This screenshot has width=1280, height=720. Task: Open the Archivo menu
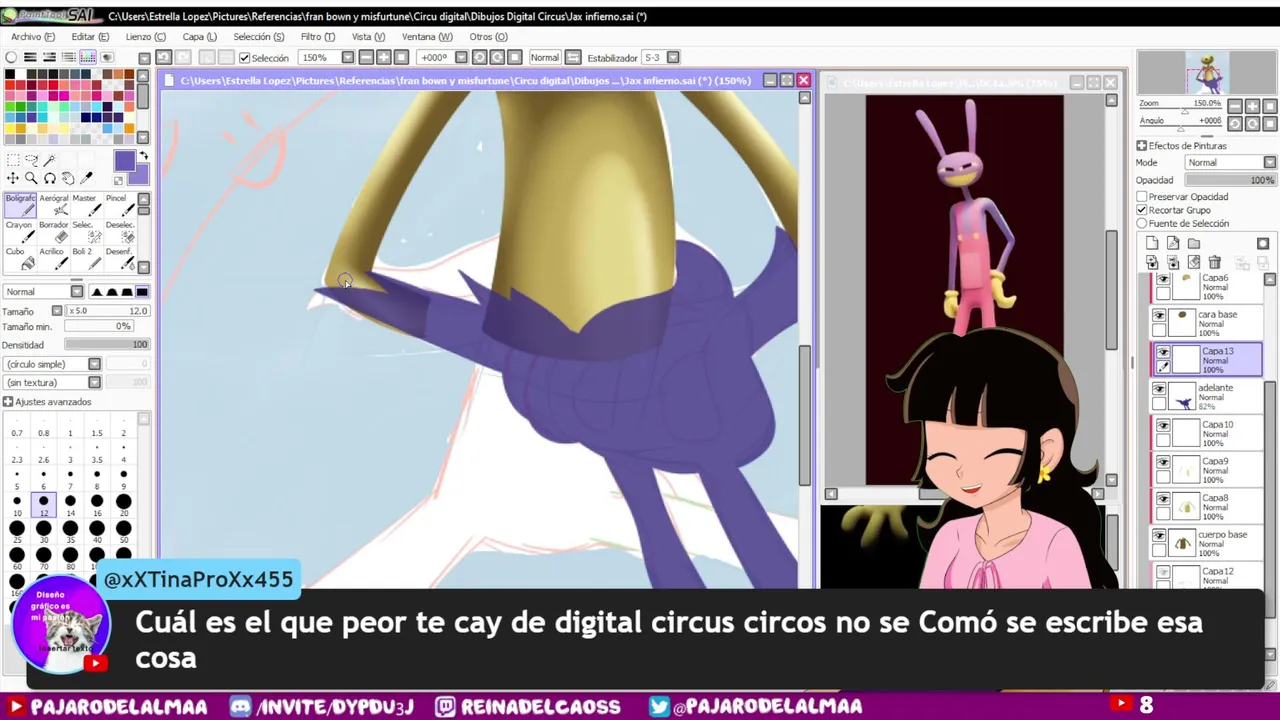pos(31,37)
